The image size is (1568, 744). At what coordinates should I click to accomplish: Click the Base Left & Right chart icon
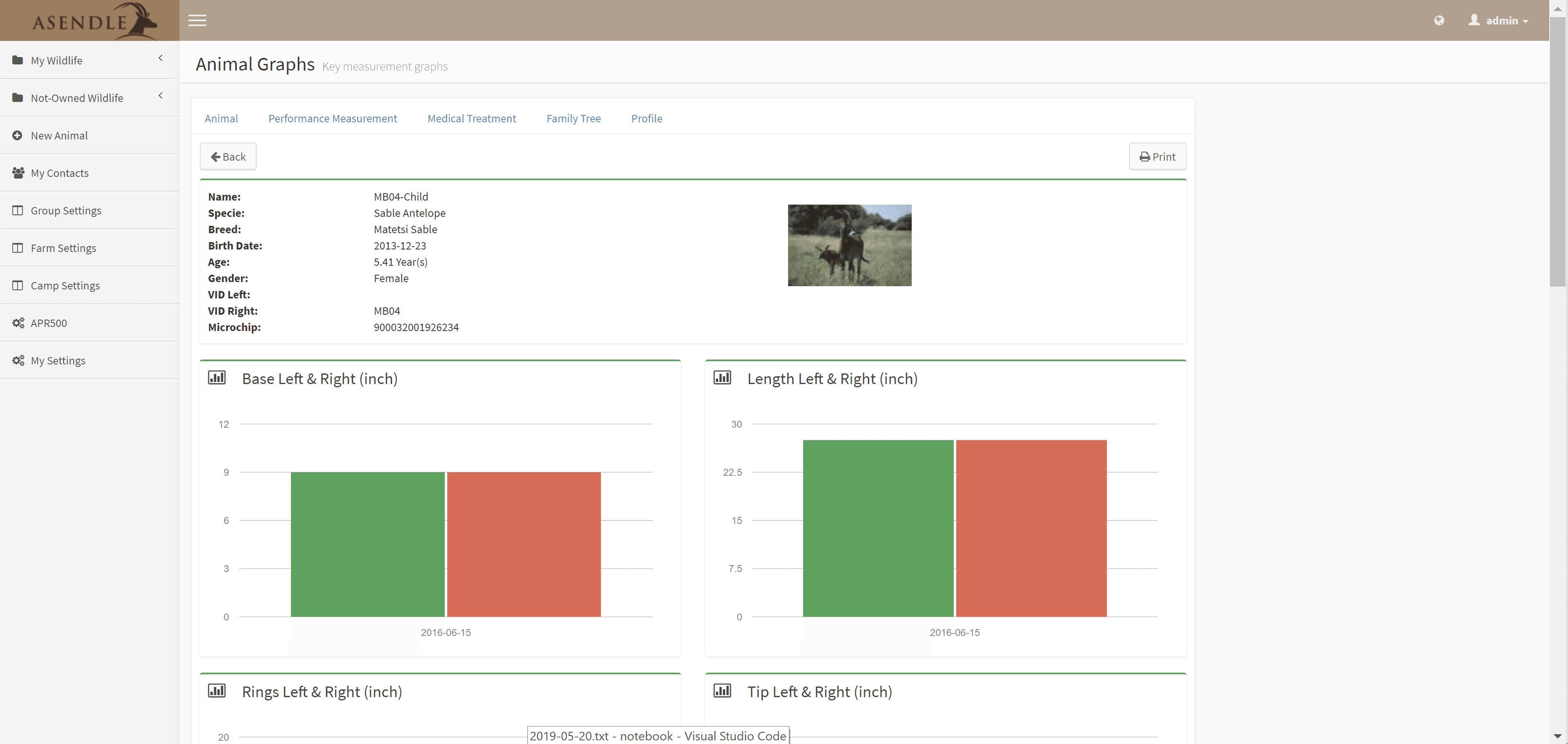[217, 378]
